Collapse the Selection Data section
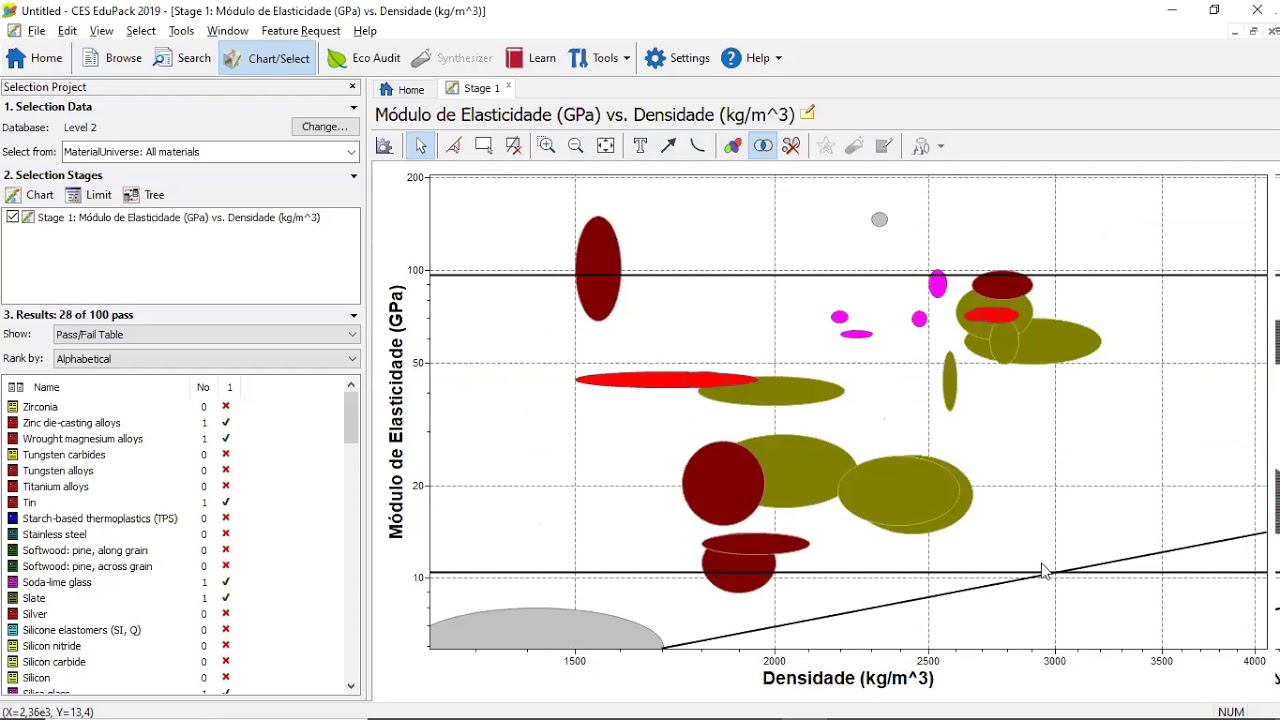The width and height of the screenshot is (1280, 720). (x=353, y=107)
